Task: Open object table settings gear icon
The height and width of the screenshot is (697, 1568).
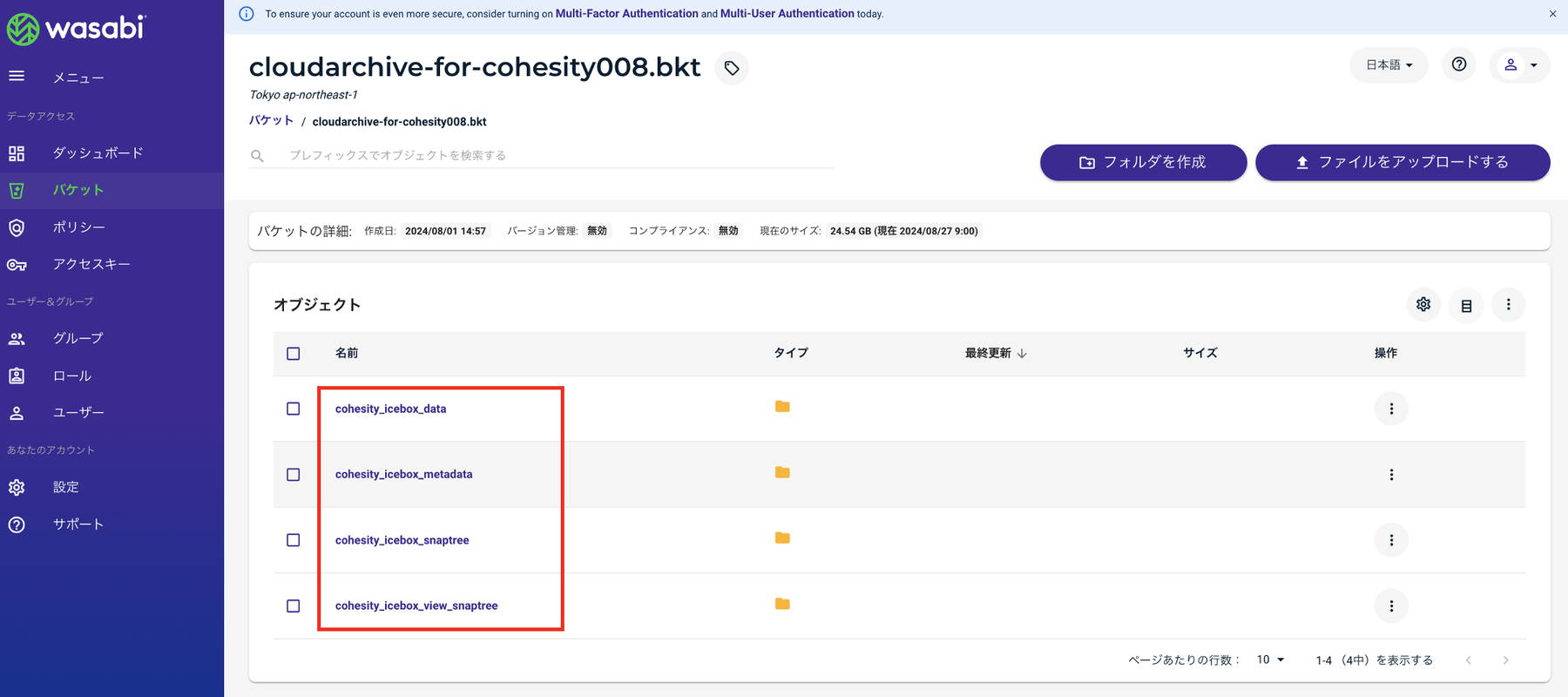Action: pyautogui.click(x=1423, y=304)
